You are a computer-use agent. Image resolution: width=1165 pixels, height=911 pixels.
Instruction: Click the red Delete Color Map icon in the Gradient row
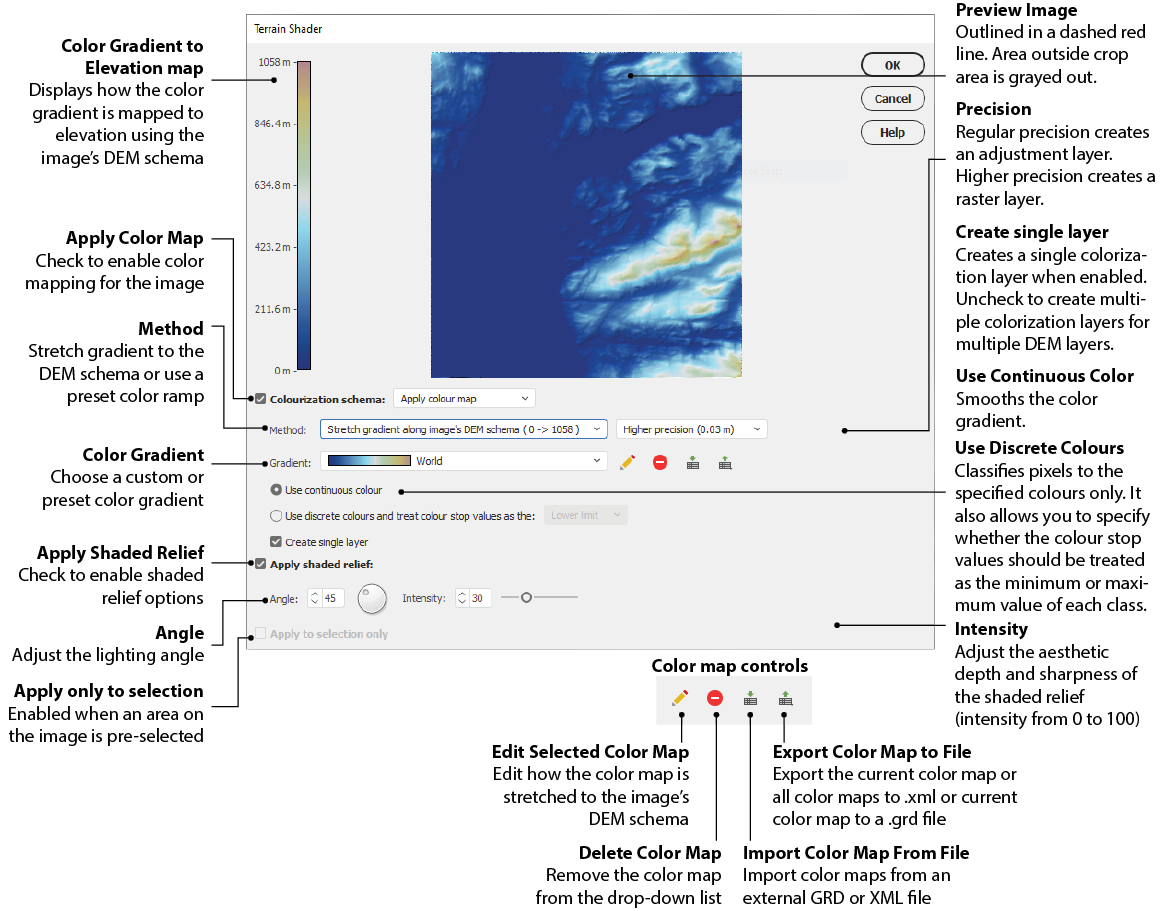click(660, 462)
